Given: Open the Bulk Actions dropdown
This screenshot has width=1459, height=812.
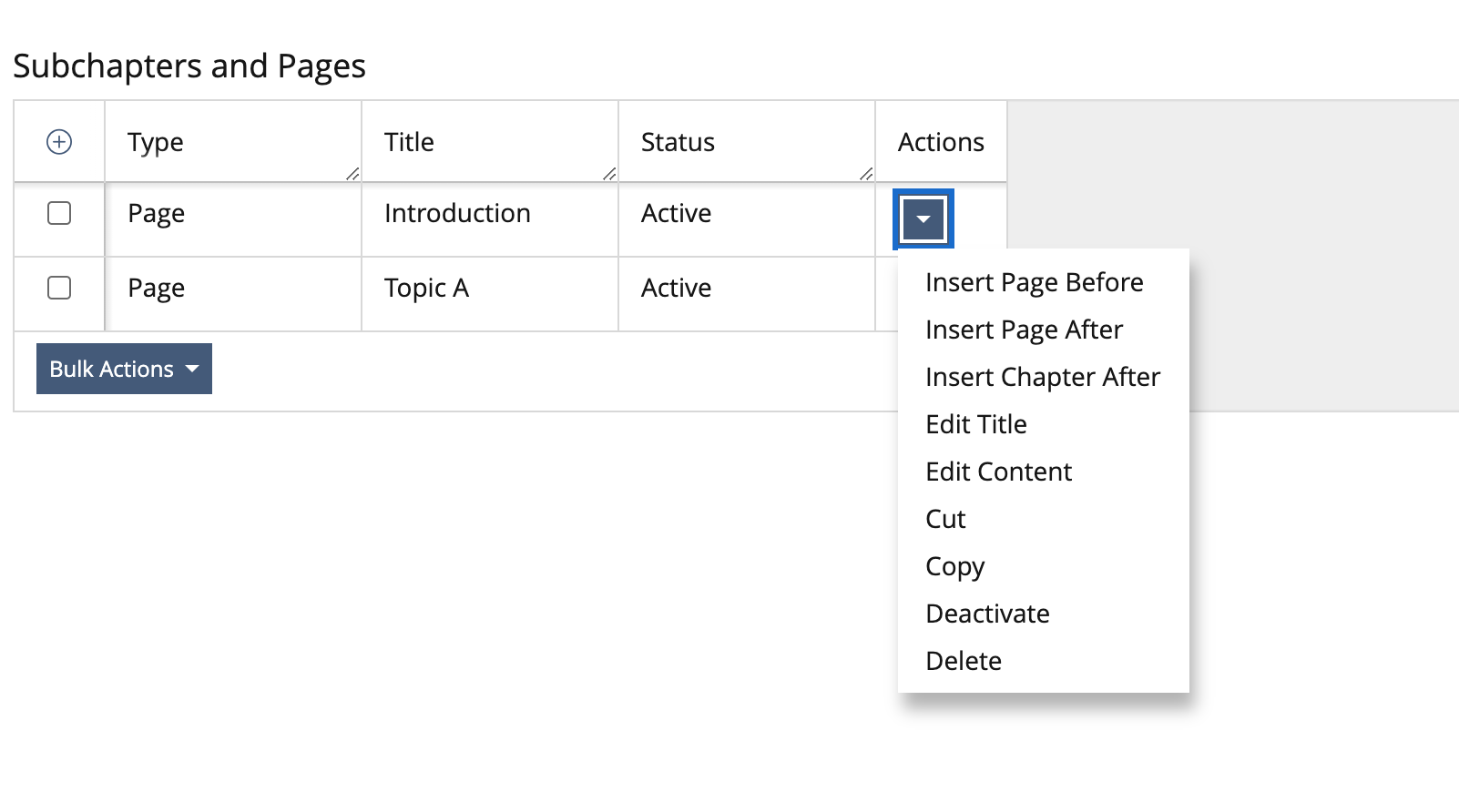Looking at the screenshot, I should coord(124,369).
